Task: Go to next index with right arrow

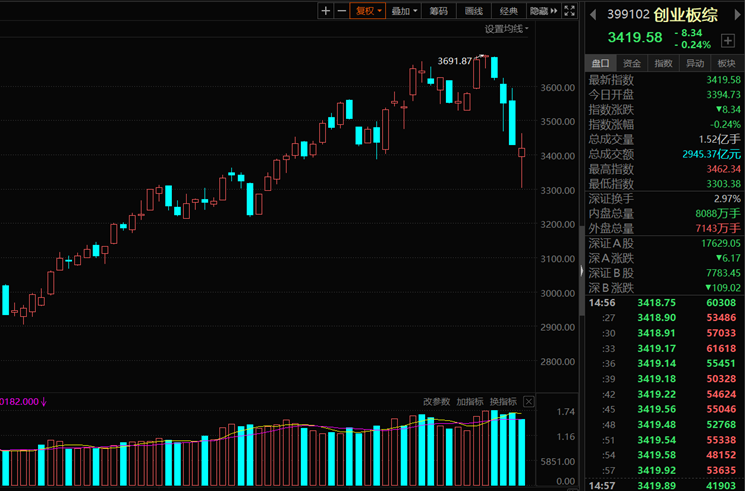Action: tap(738, 15)
